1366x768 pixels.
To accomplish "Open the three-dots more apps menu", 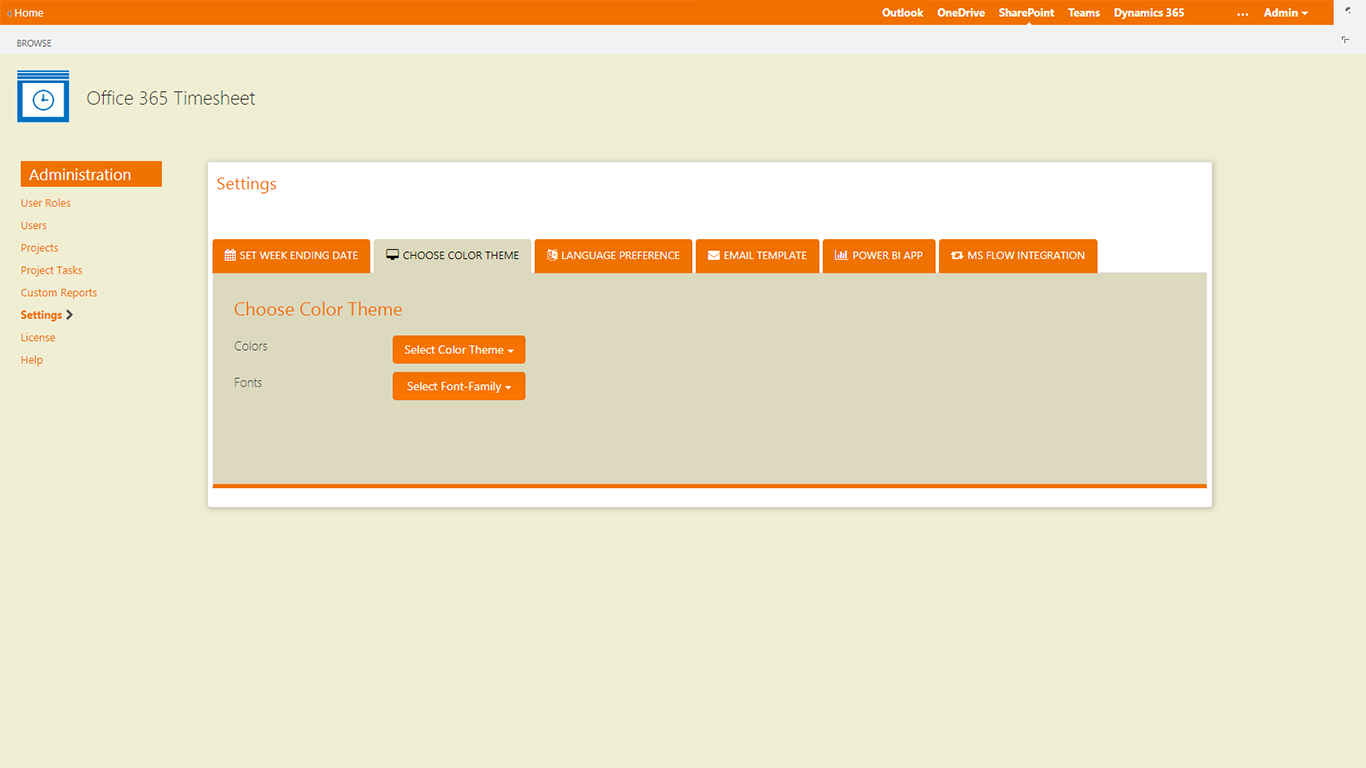I will point(1242,14).
